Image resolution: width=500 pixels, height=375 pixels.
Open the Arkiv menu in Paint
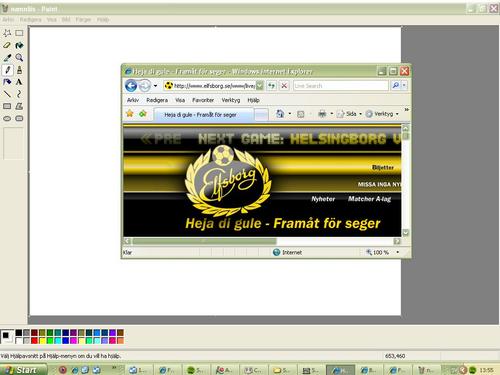point(8,20)
